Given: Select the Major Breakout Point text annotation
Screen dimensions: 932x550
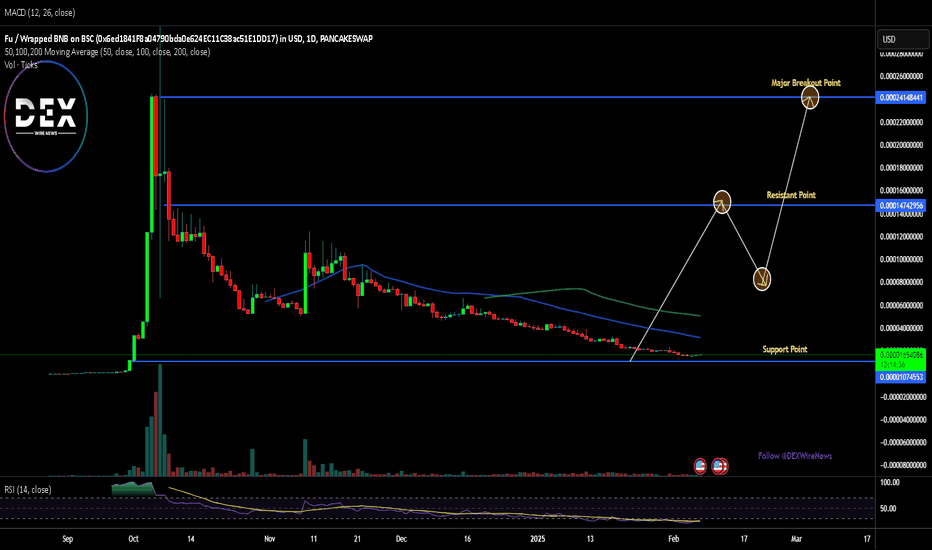Looking at the screenshot, I should pyautogui.click(x=805, y=83).
